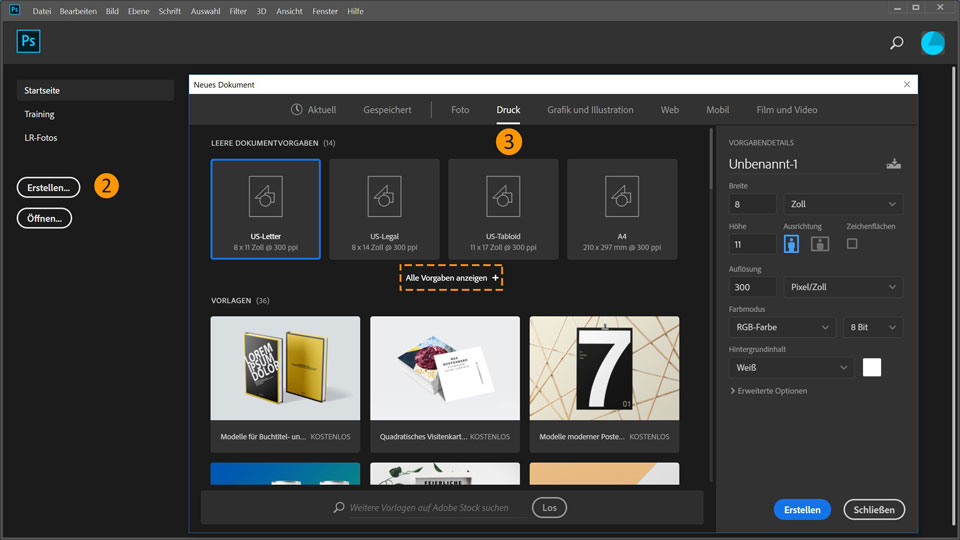The image size is (960, 540).
Task: Open the Hilfe menu
Action: pyautogui.click(x=355, y=11)
